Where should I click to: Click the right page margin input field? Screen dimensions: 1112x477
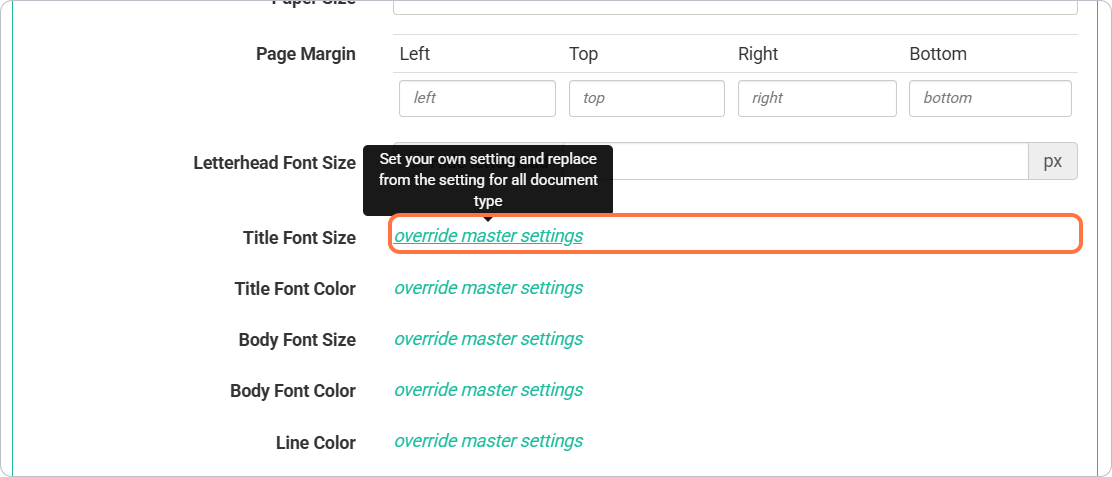click(817, 98)
